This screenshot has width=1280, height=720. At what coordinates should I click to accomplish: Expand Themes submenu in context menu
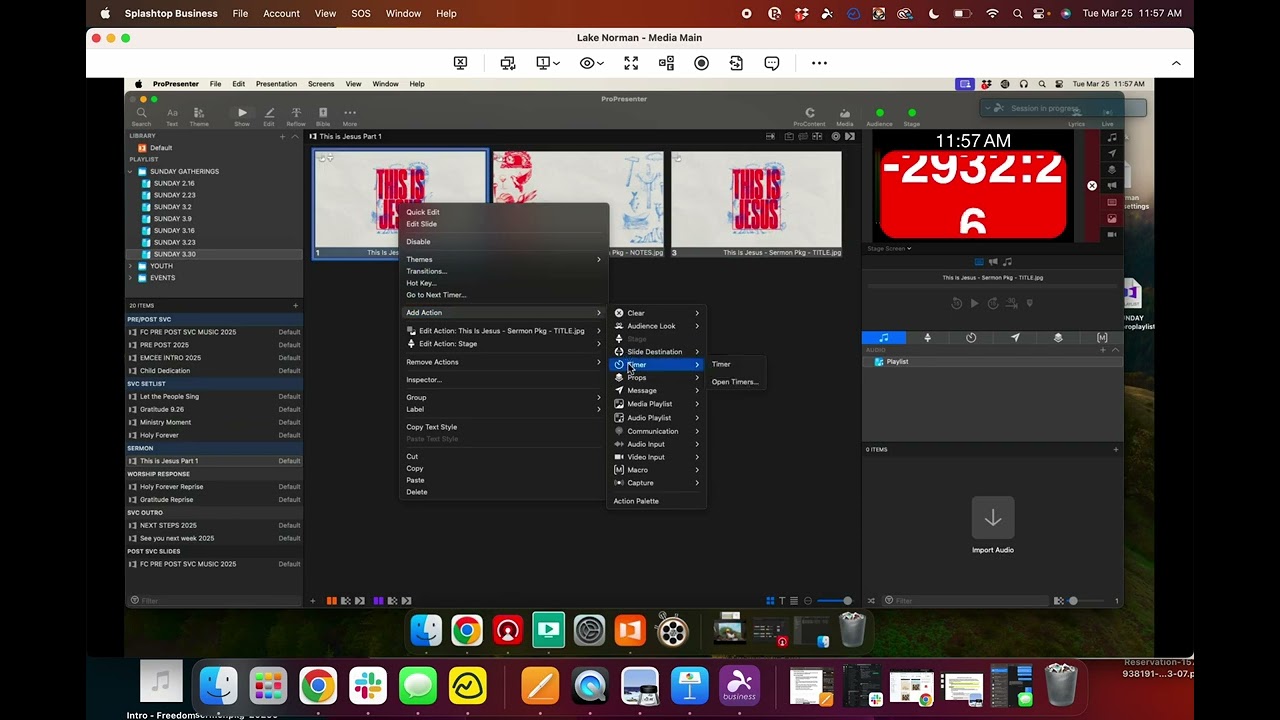(503, 260)
